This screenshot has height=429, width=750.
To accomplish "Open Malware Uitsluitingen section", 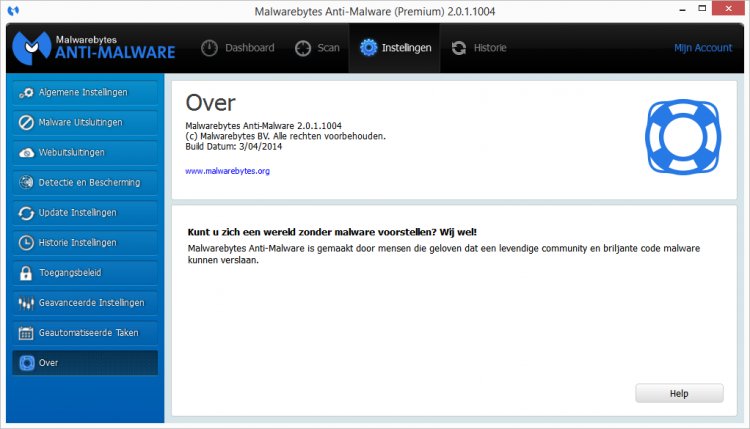I will (x=85, y=122).
